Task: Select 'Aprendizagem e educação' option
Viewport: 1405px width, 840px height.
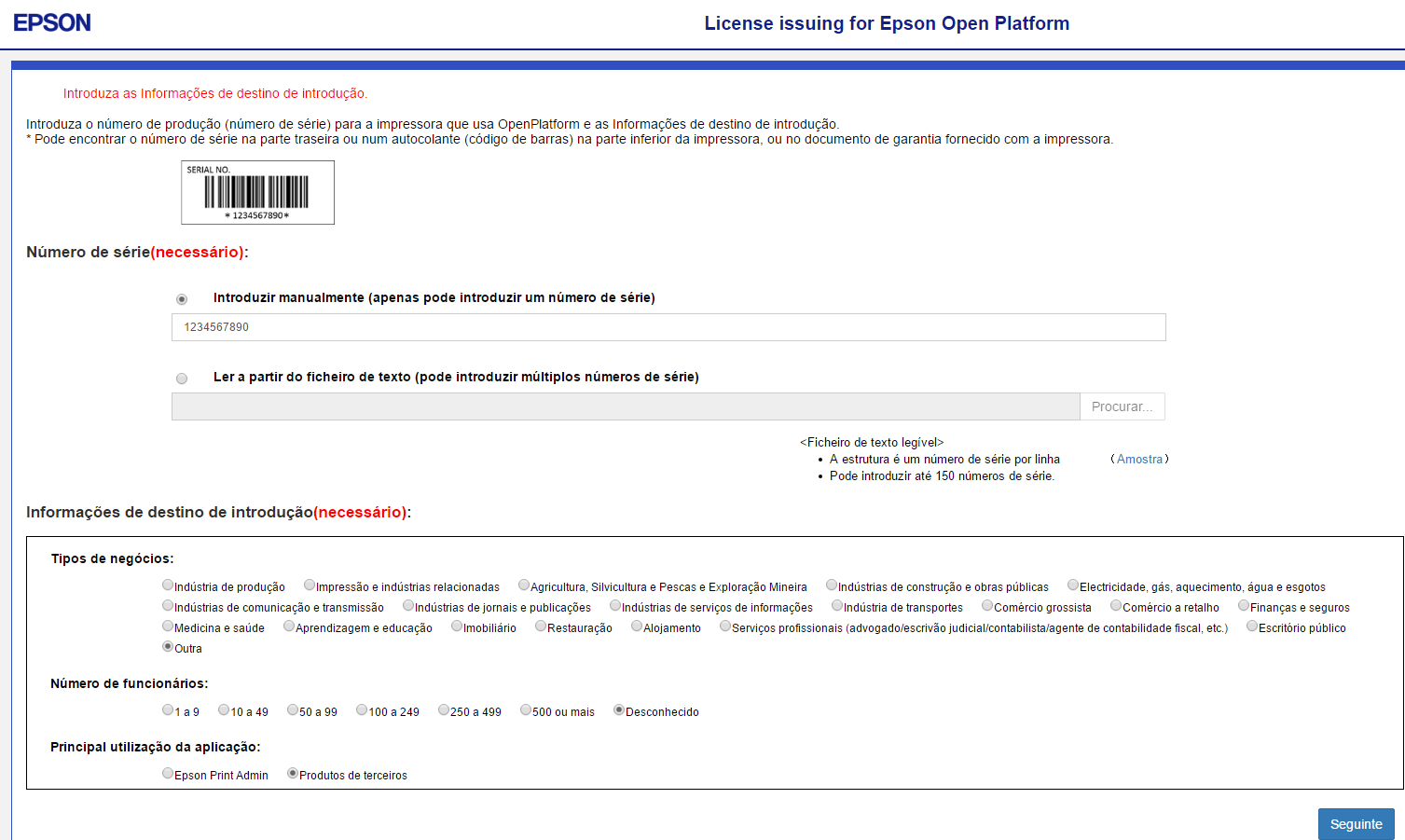Action: click(x=289, y=627)
